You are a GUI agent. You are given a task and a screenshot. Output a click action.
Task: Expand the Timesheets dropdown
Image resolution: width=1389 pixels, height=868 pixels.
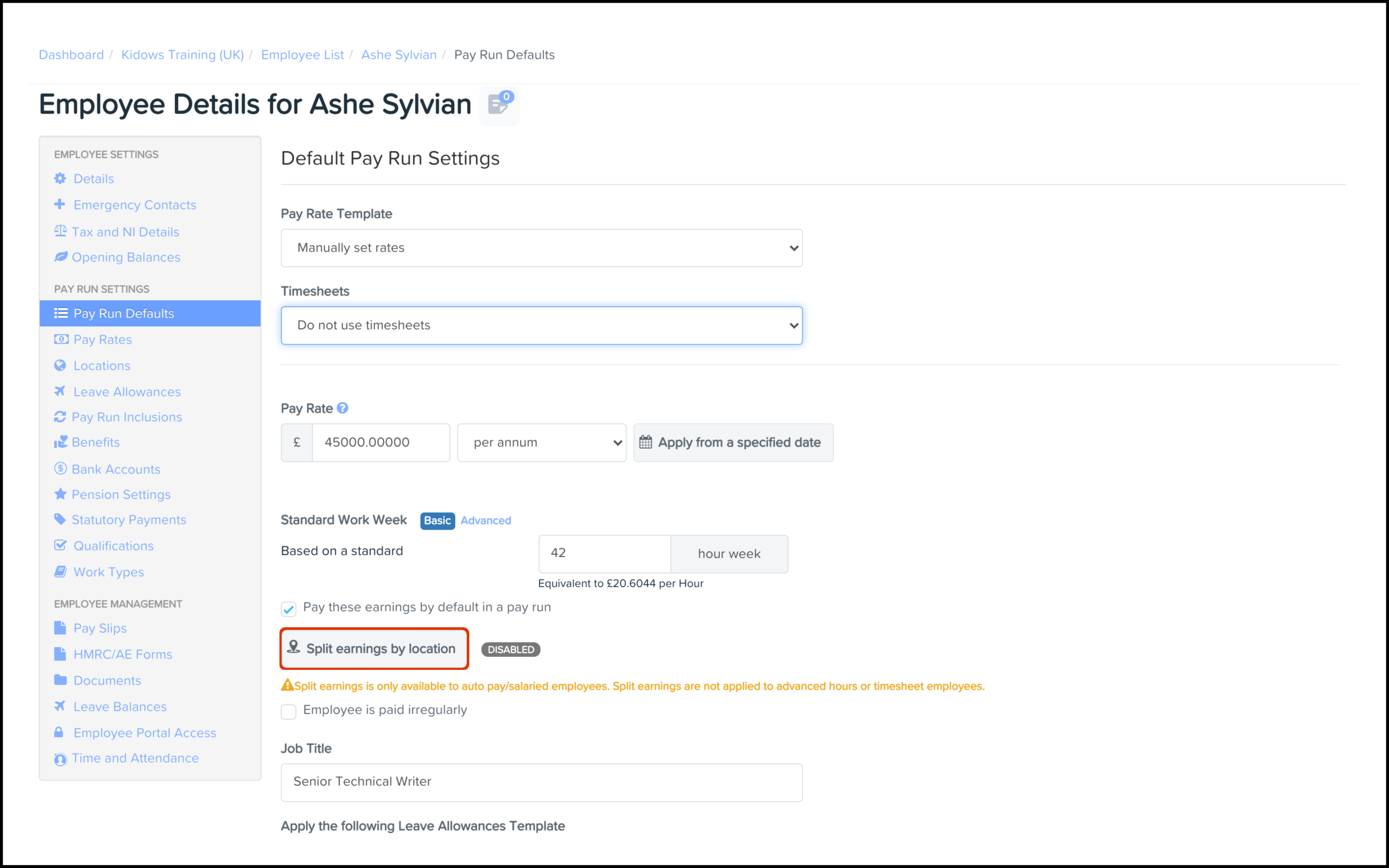541,325
